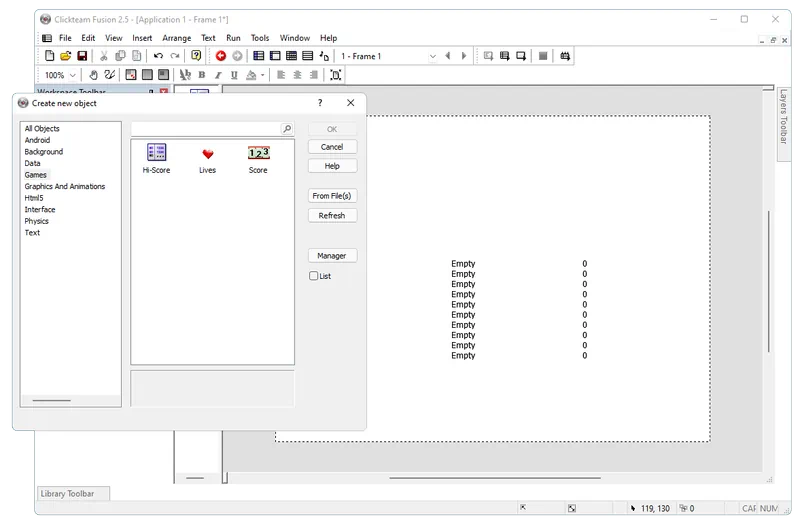
Task: Click the Cancel button
Action: (332, 146)
